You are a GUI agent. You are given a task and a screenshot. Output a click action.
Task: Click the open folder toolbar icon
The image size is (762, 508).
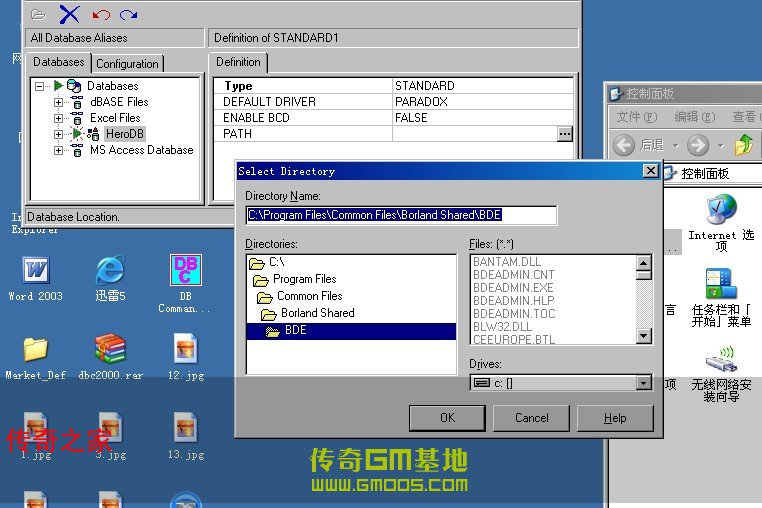(x=38, y=14)
